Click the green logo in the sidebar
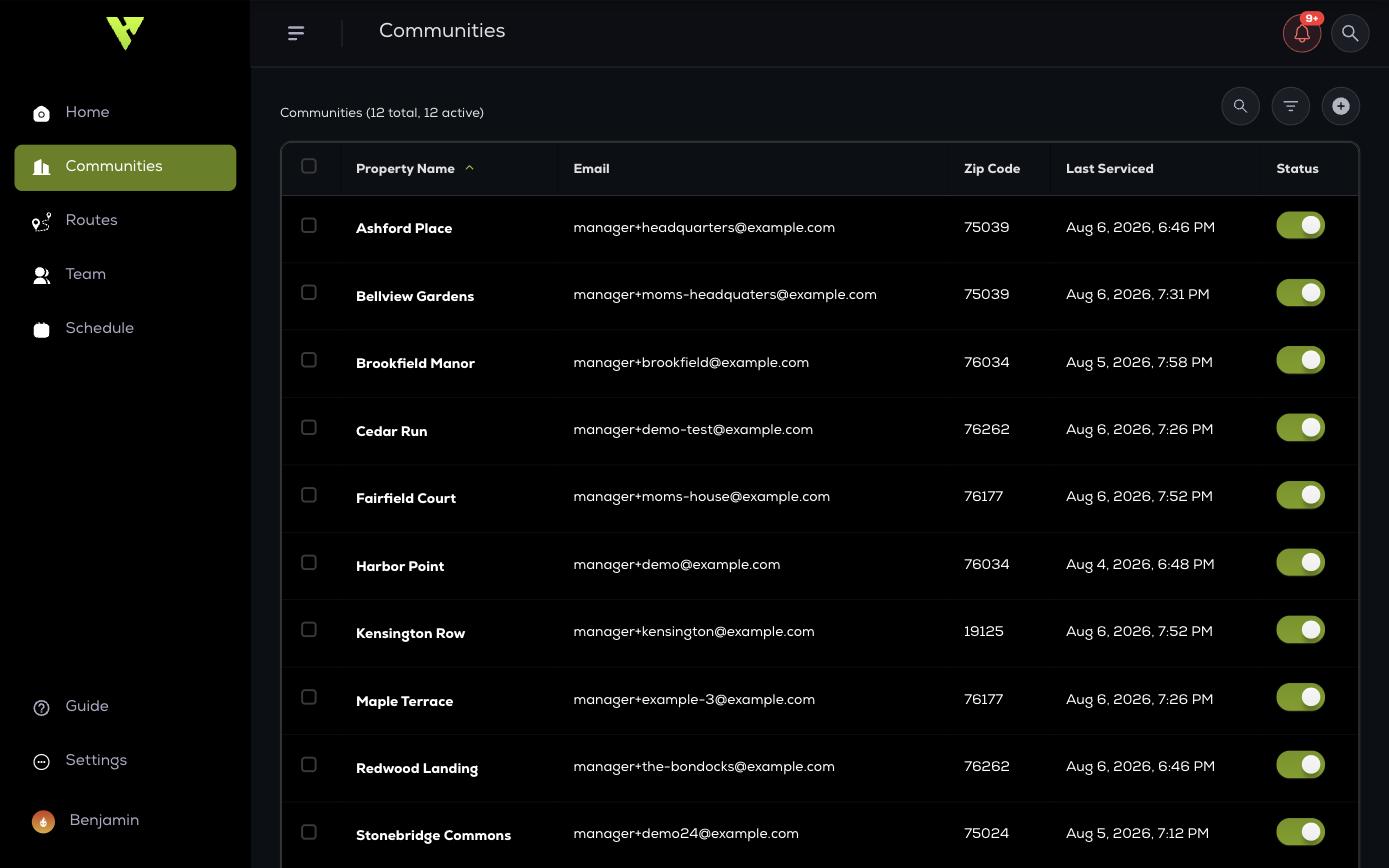 pyautogui.click(x=125, y=33)
